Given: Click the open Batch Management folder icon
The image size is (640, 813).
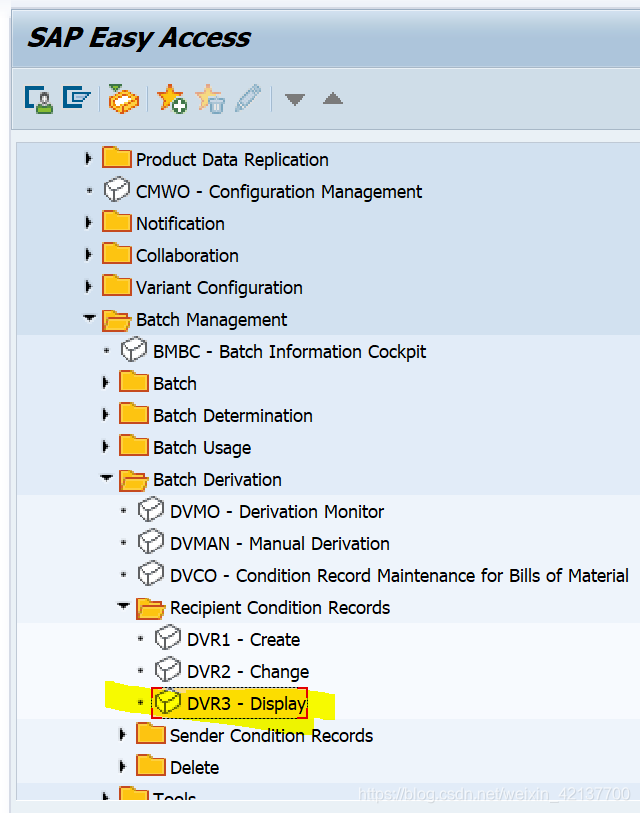Looking at the screenshot, I should [116, 320].
